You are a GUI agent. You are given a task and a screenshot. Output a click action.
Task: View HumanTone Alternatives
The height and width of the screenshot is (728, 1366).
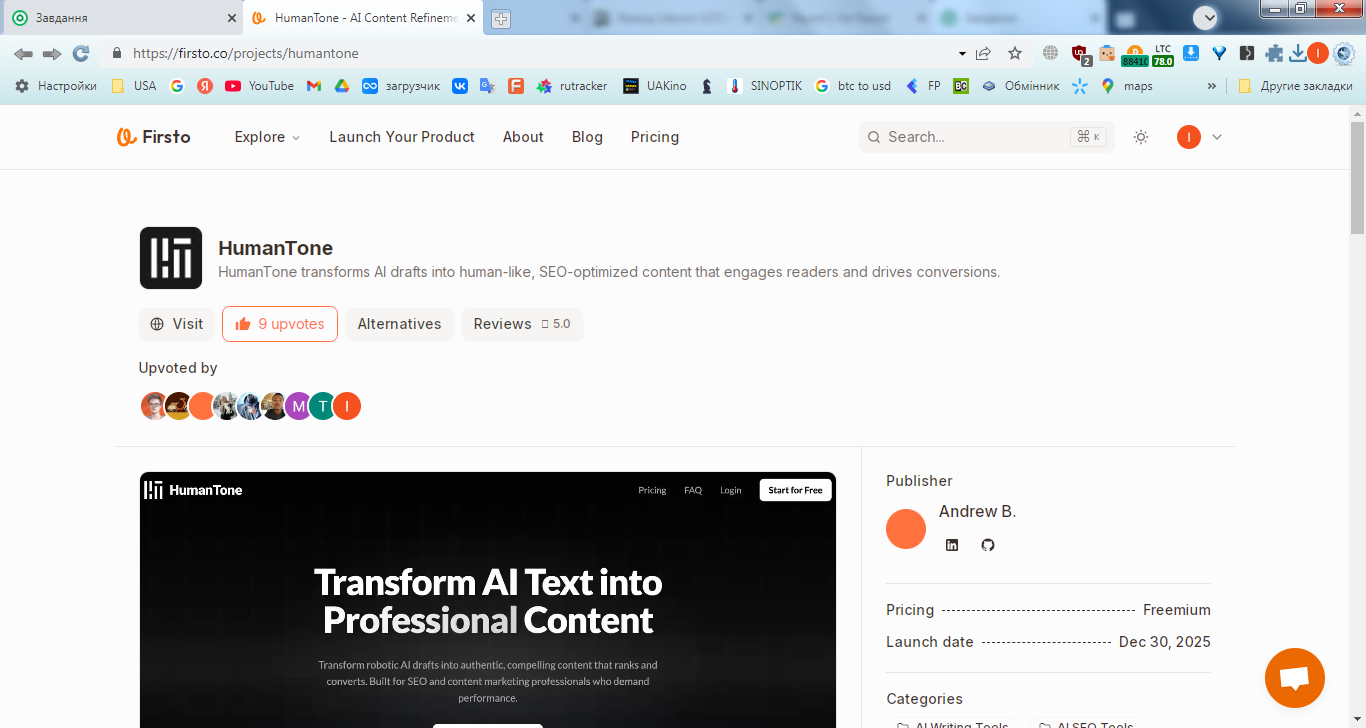(x=400, y=324)
